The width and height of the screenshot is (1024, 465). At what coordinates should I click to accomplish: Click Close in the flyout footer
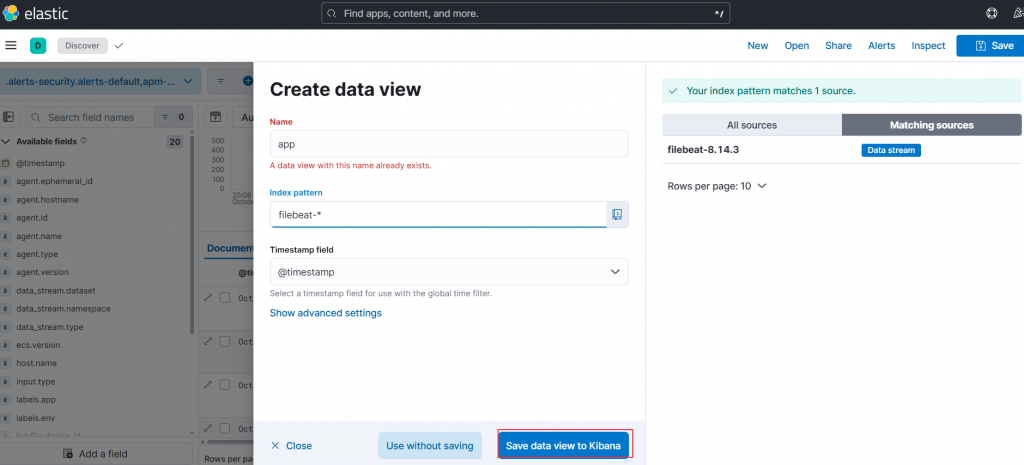click(291, 445)
